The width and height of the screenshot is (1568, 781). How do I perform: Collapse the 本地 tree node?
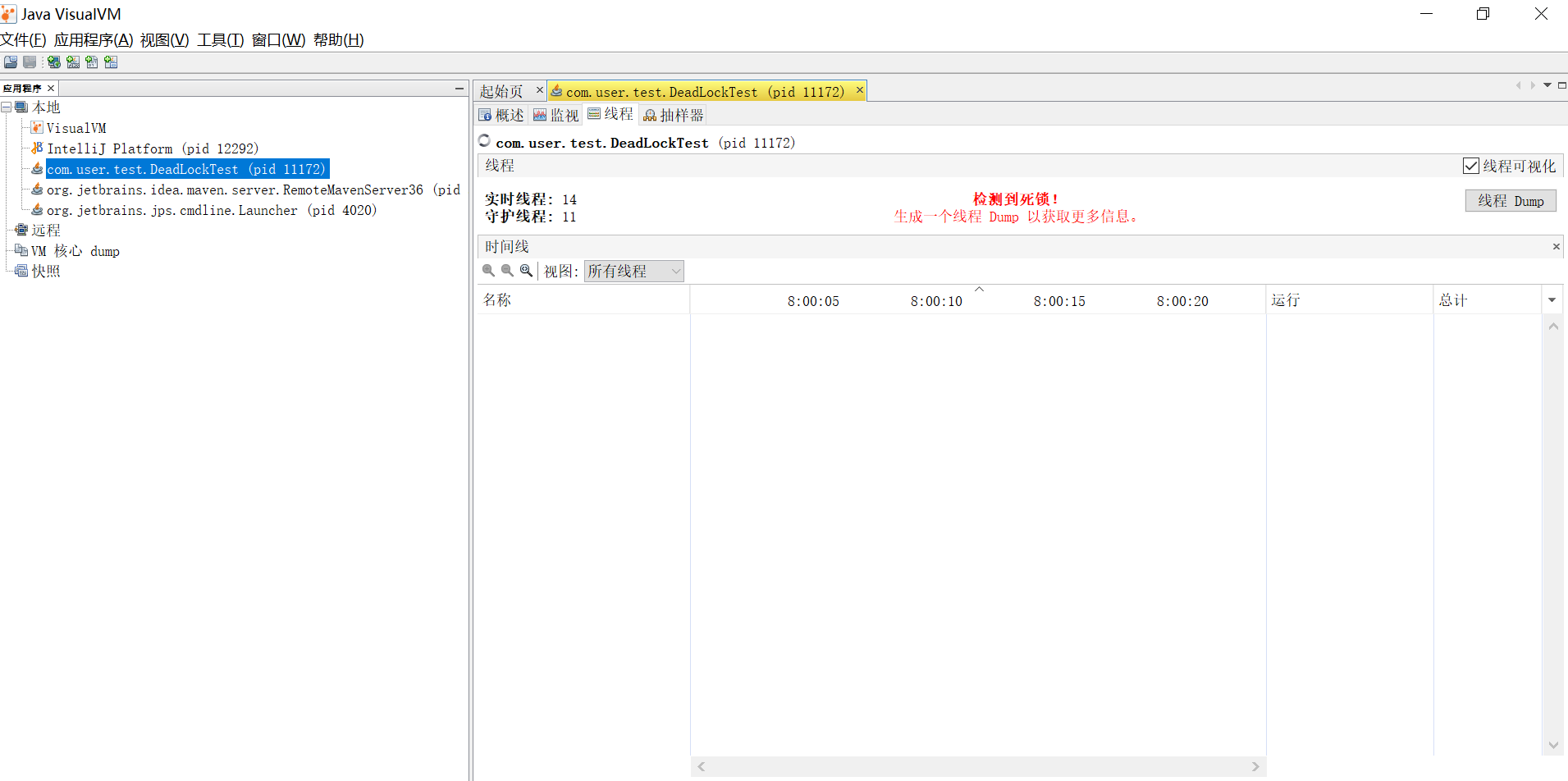(7, 107)
